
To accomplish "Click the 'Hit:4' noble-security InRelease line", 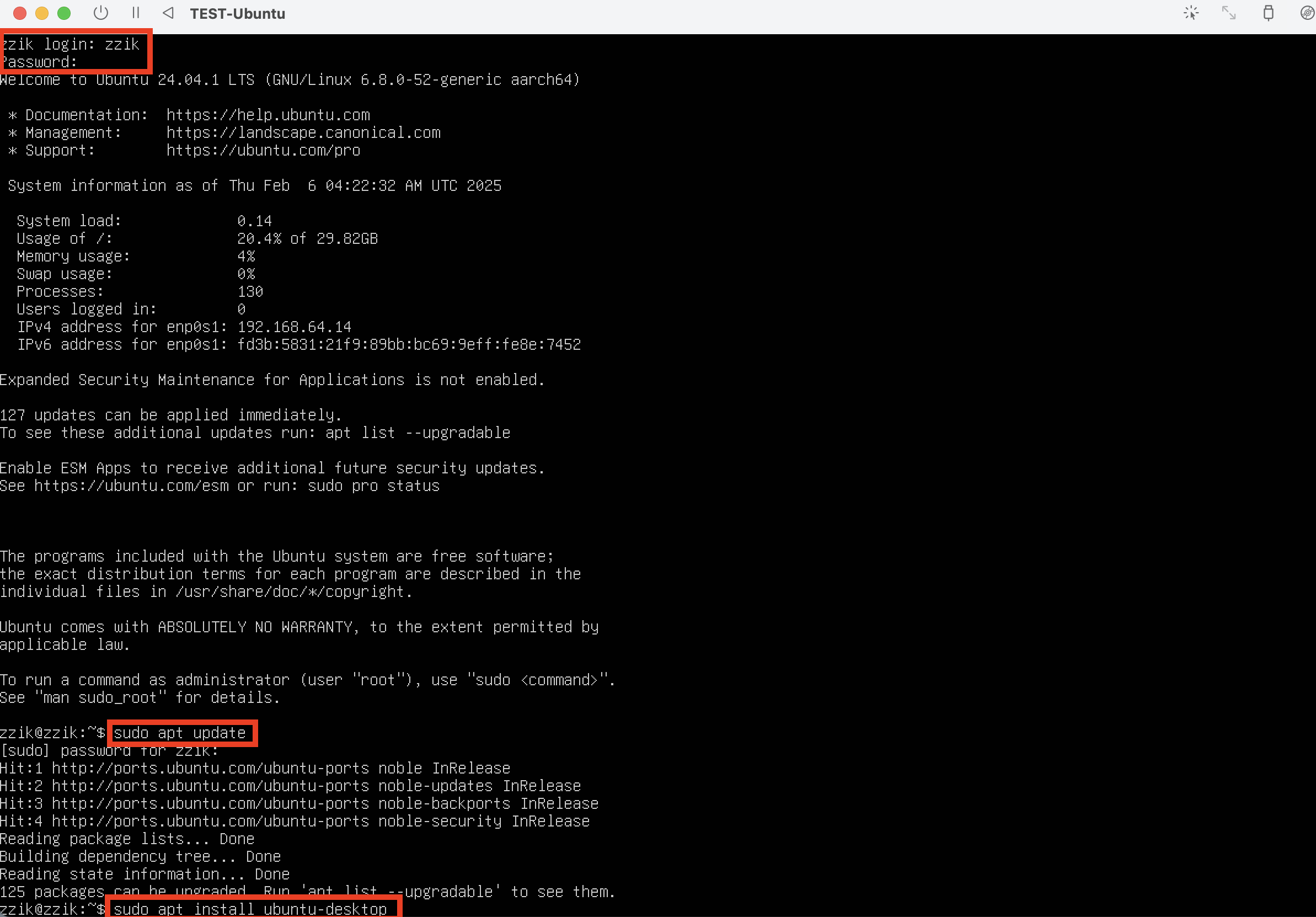I will (295, 821).
